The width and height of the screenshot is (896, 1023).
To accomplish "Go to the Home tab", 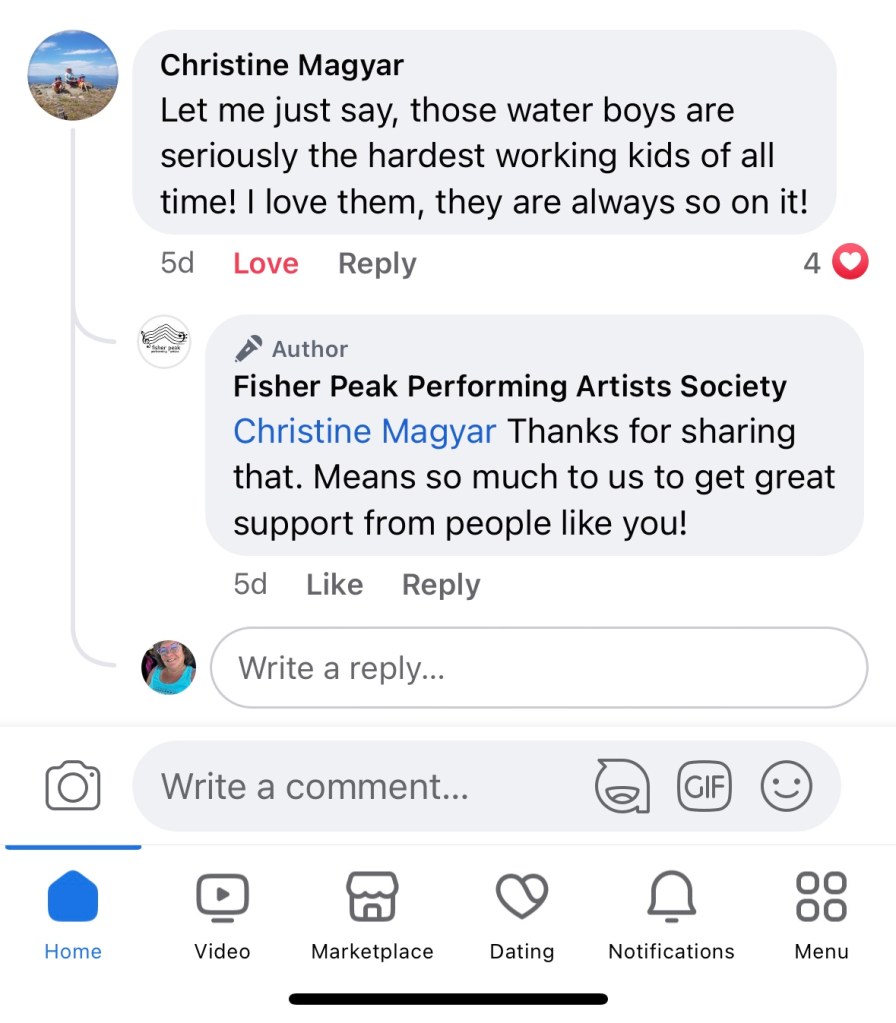I will (73, 914).
